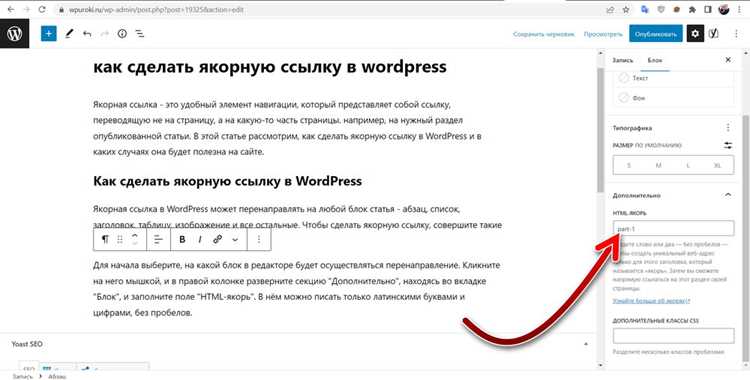Toggle the browser side panel icon
This screenshot has width=750, height=380.
708,10
